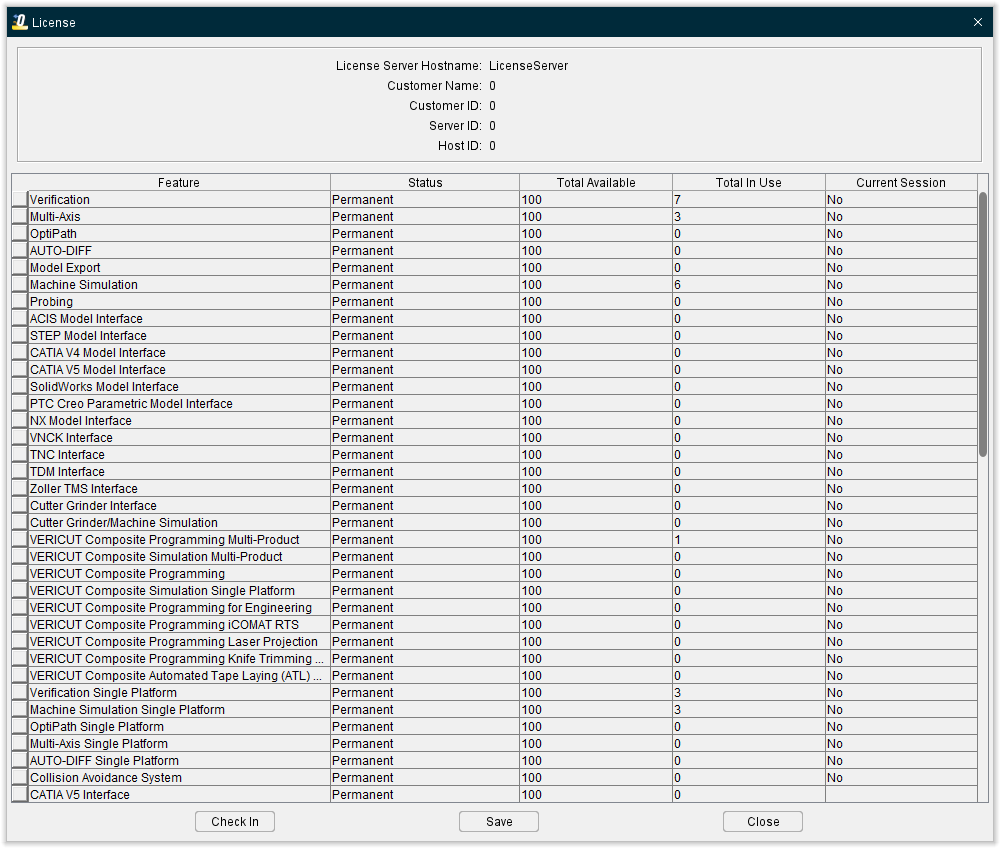This screenshot has height=848, width=1000.
Task: Click the CATIA V5 Model Interface cell
Action: (x=179, y=370)
